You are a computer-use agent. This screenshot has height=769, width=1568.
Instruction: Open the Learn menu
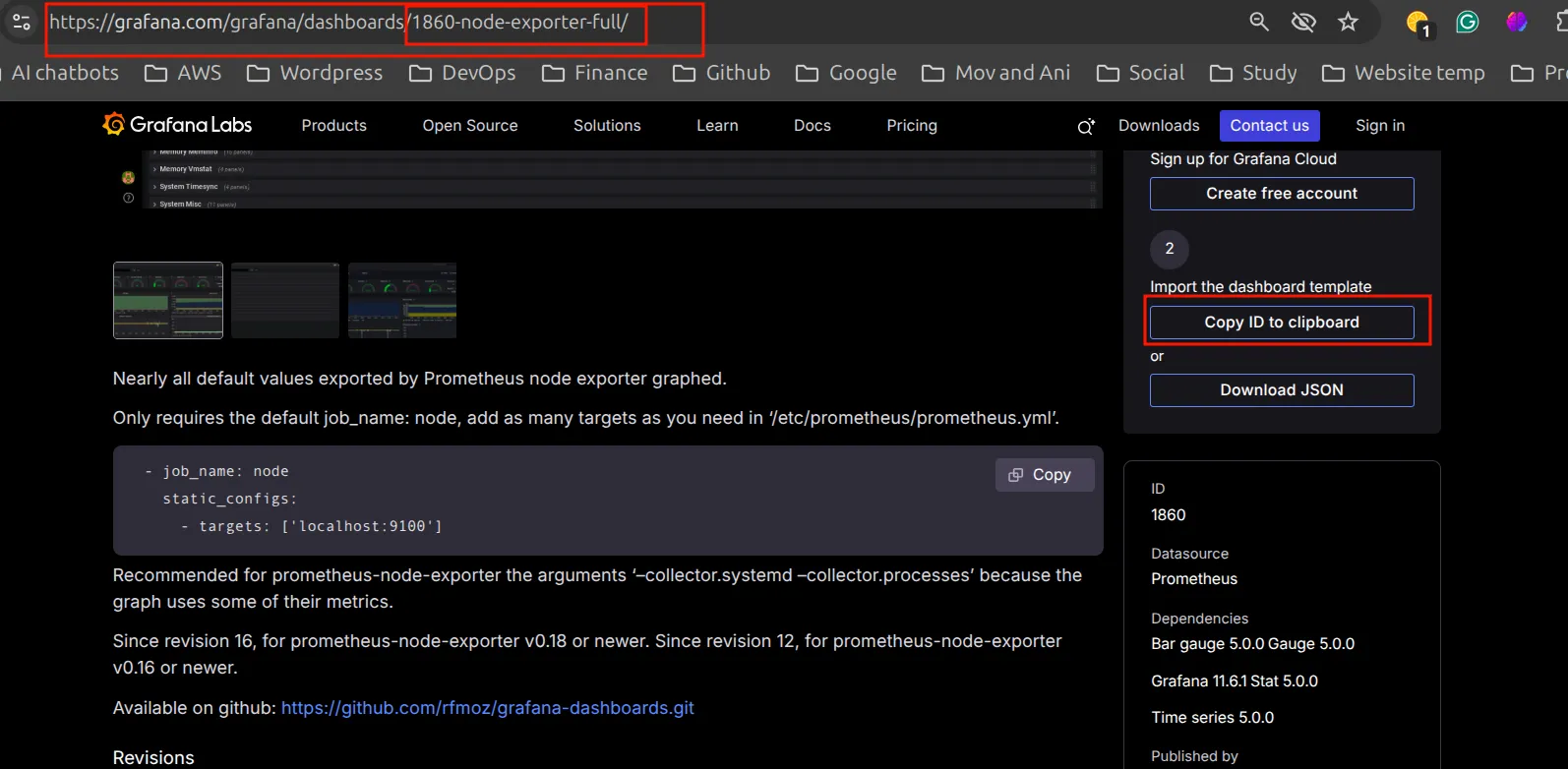[717, 126]
